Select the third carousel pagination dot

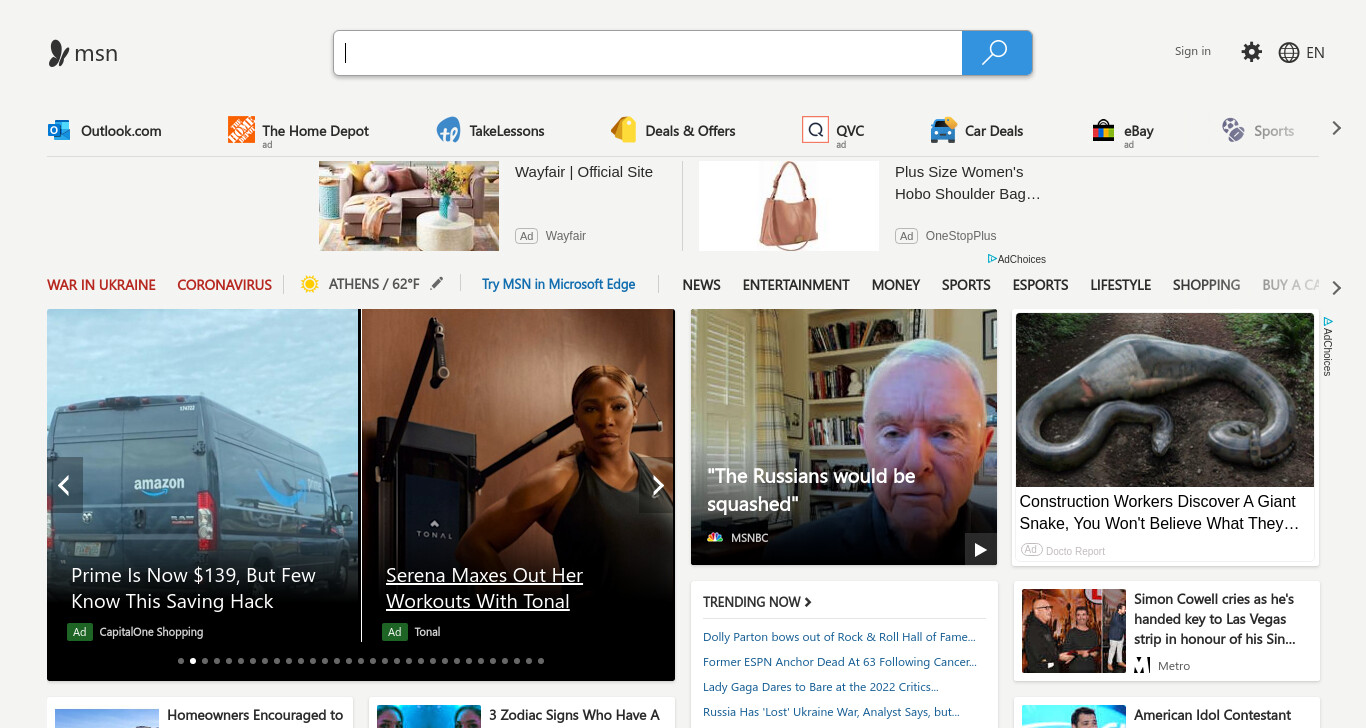pos(205,661)
